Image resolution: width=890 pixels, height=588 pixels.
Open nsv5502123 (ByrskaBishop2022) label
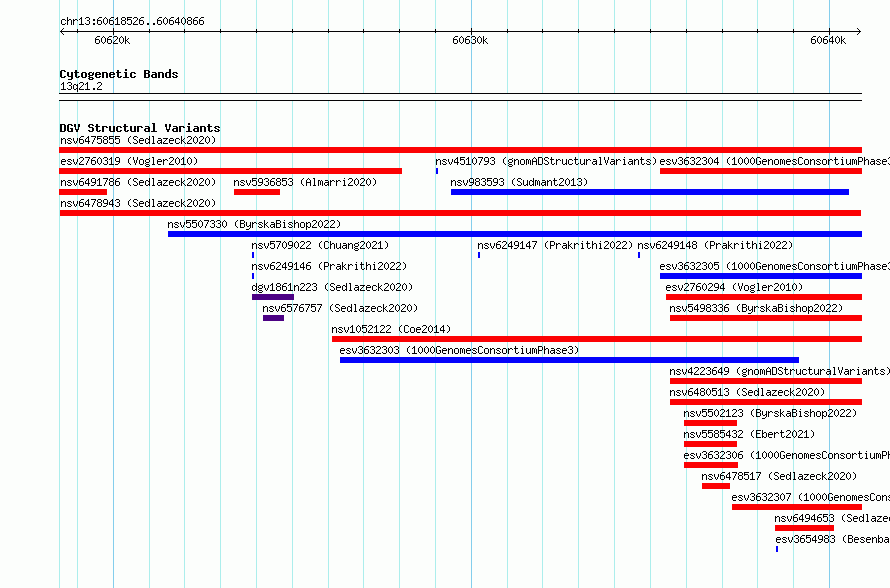770,413
